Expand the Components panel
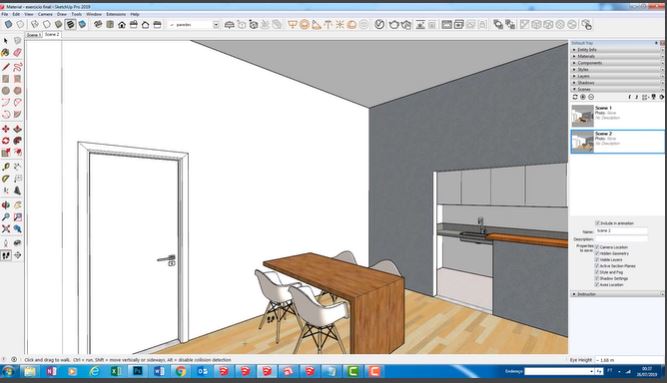The image size is (667, 383). pyautogui.click(x=617, y=63)
